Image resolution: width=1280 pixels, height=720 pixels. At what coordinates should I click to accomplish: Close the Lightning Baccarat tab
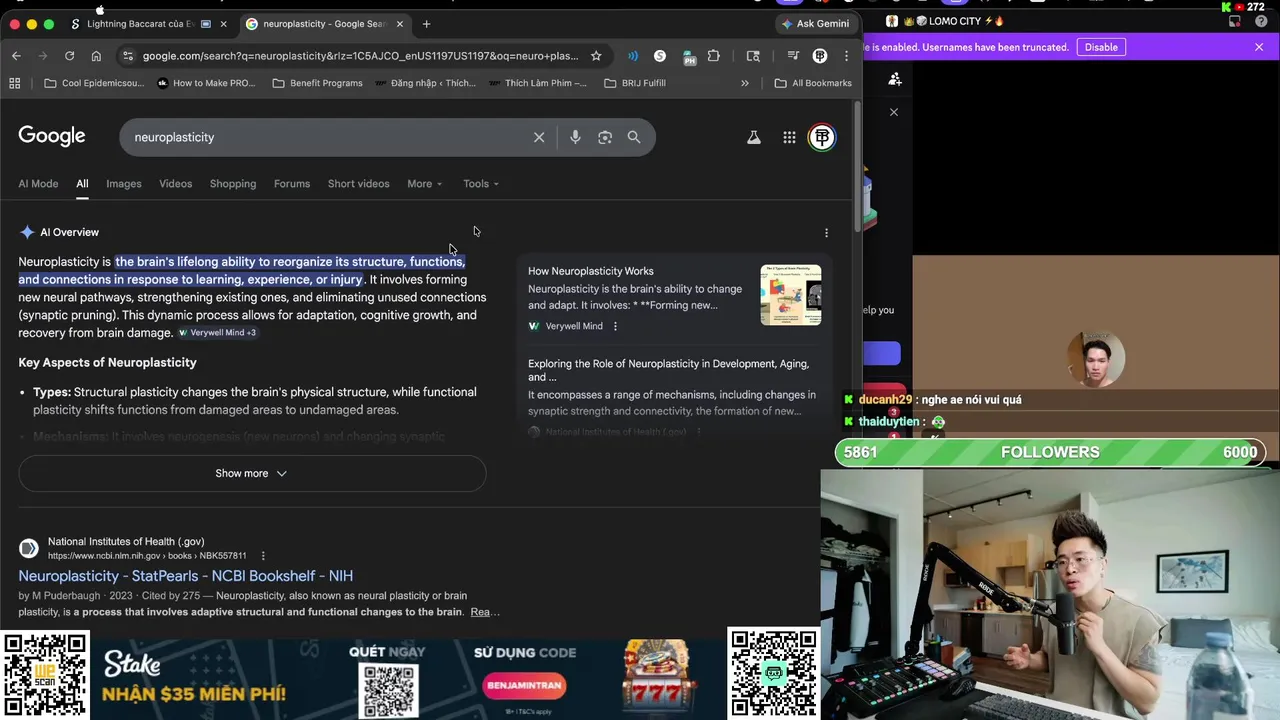pyautogui.click(x=223, y=24)
